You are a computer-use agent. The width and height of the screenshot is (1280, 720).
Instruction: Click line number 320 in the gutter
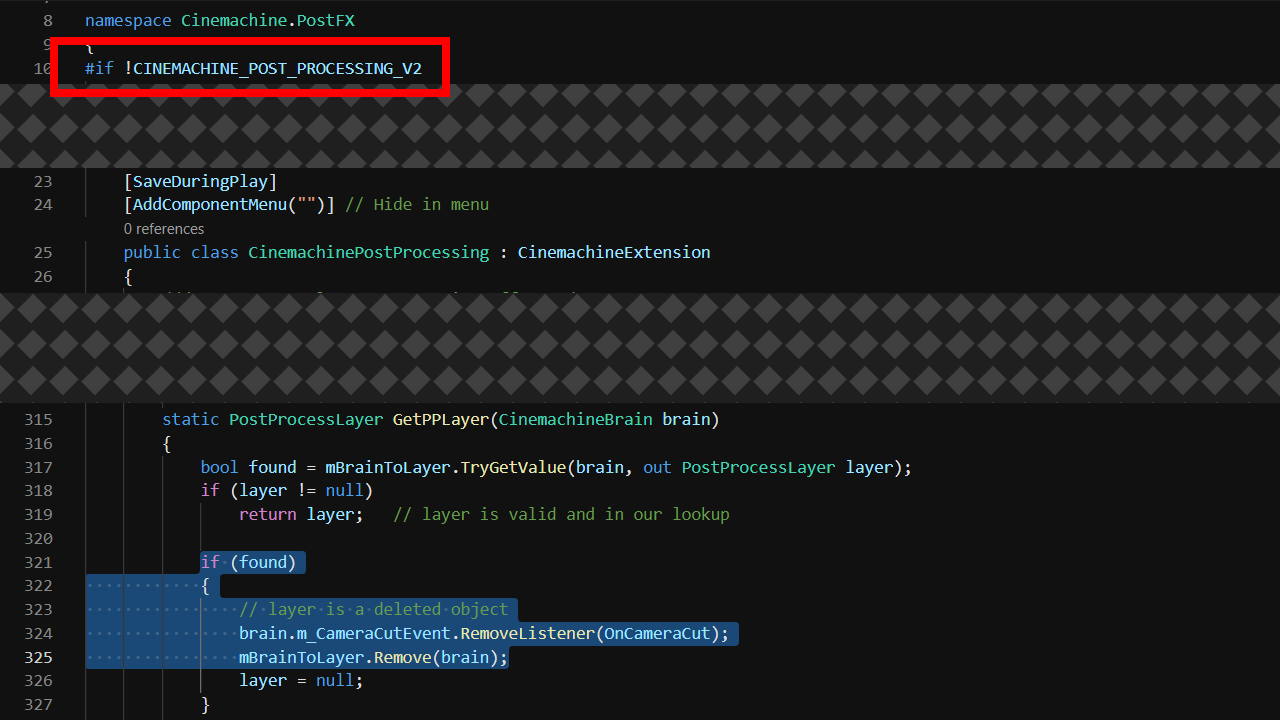[x=38, y=538]
